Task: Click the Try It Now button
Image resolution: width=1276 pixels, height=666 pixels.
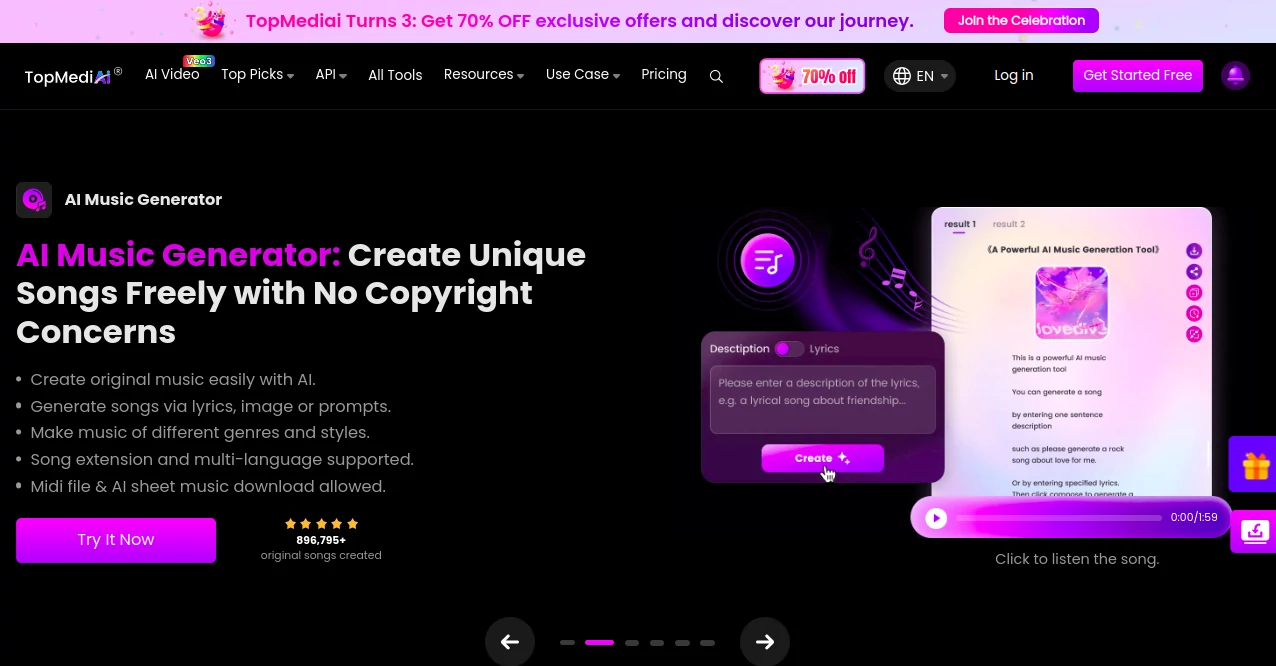Action: pyautogui.click(x=115, y=540)
